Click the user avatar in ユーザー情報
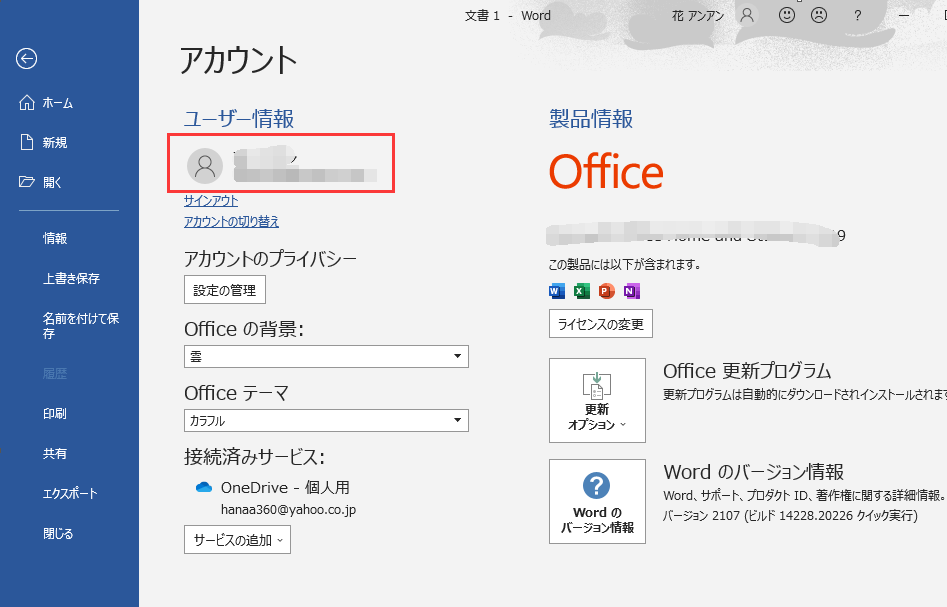Image resolution: width=947 pixels, height=607 pixels. [205, 165]
